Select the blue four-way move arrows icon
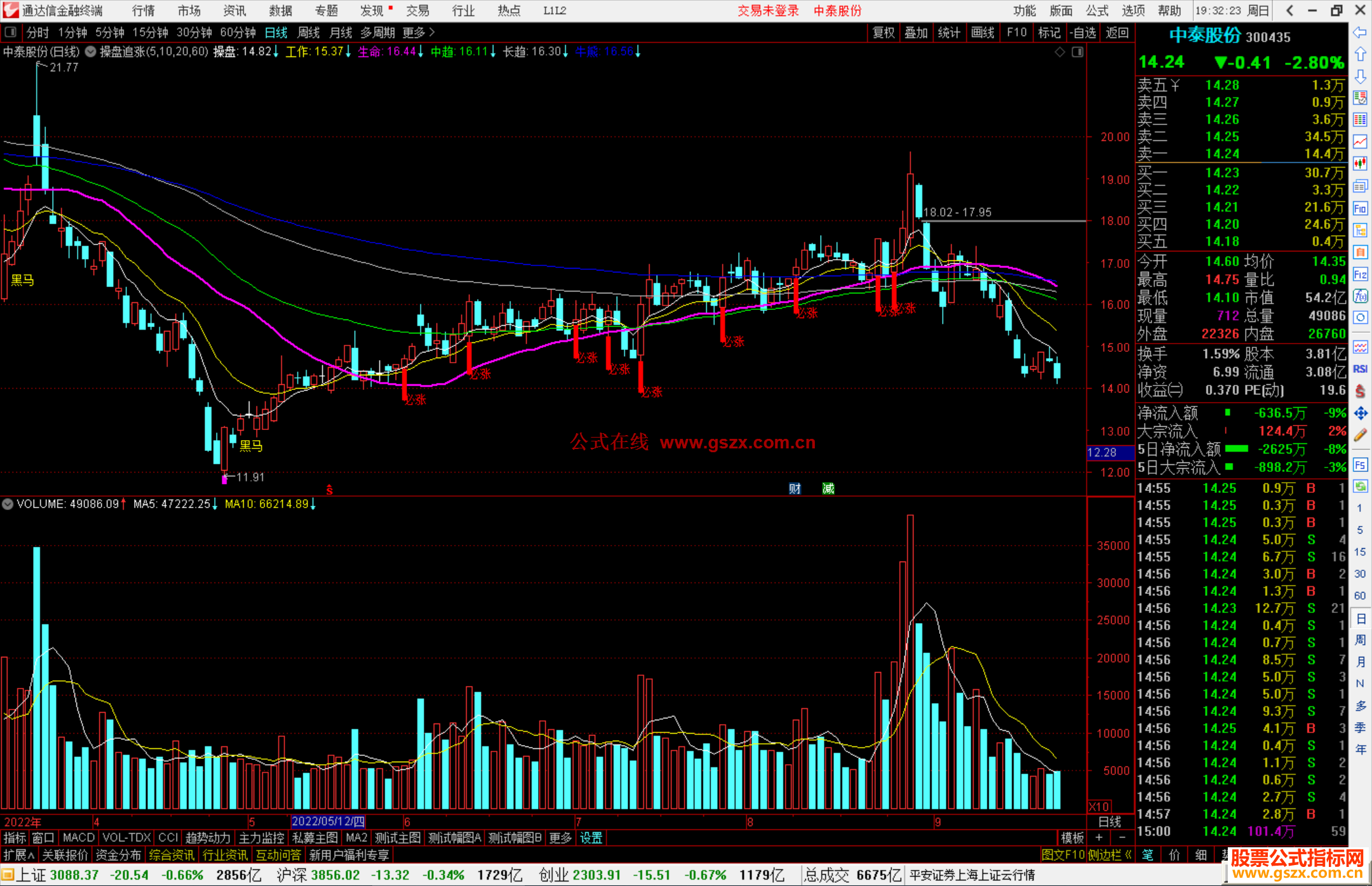This screenshot has height=886, width=1372. [1360, 413]
